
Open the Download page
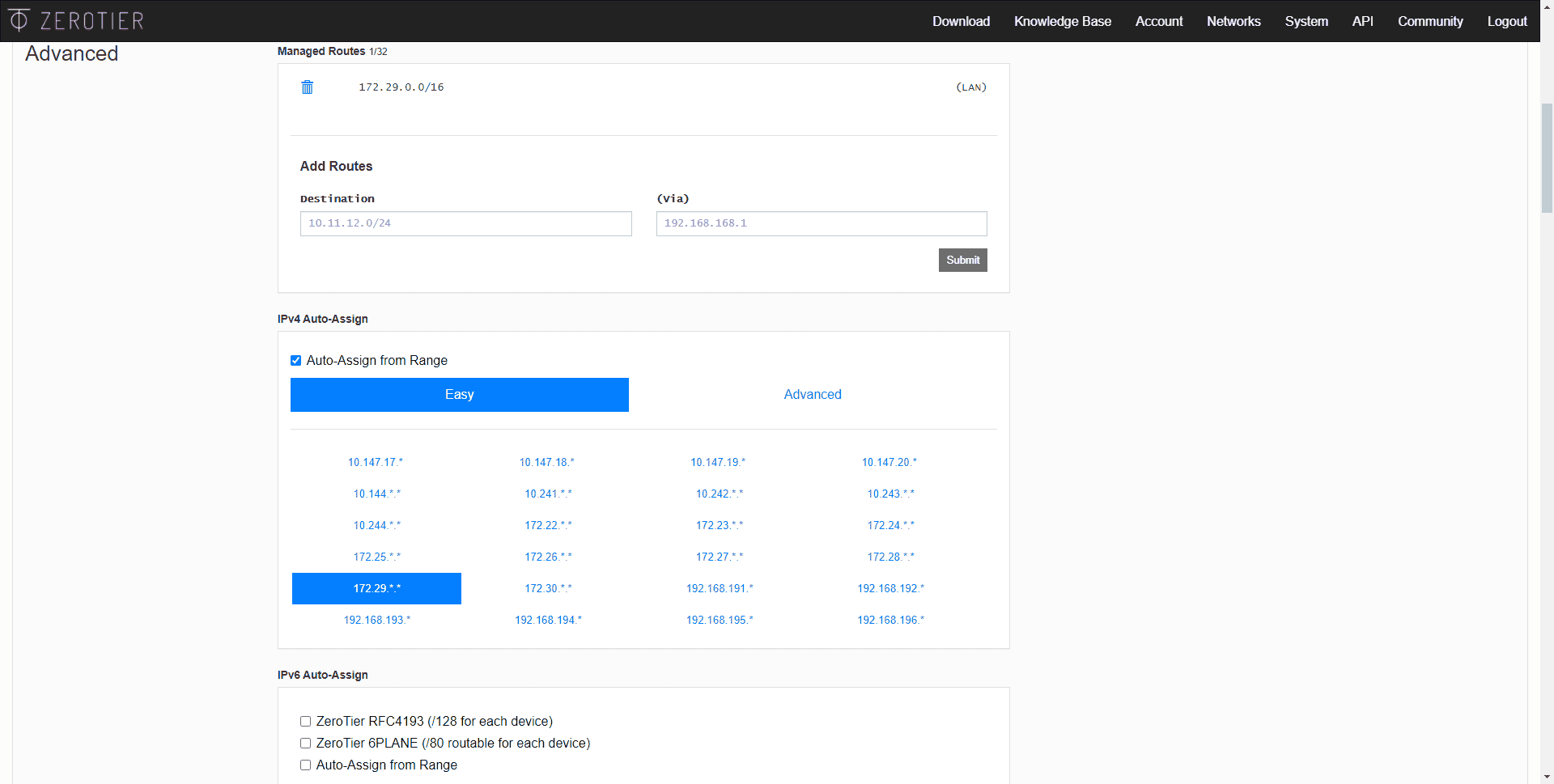point(961,21)
